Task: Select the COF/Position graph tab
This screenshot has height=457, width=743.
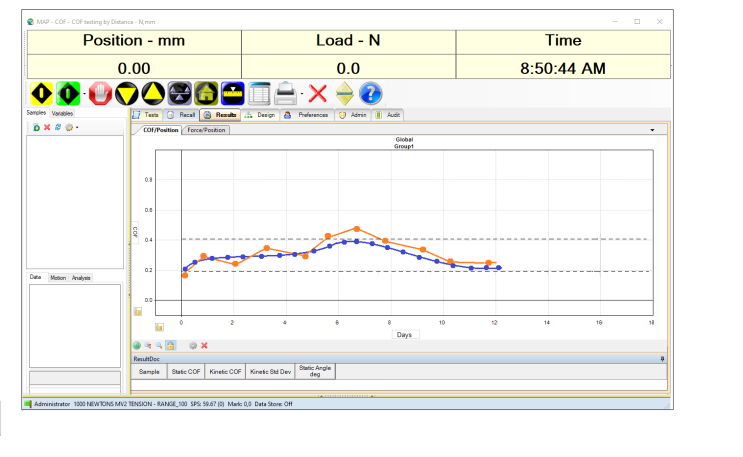Action: tap(160, 130)
